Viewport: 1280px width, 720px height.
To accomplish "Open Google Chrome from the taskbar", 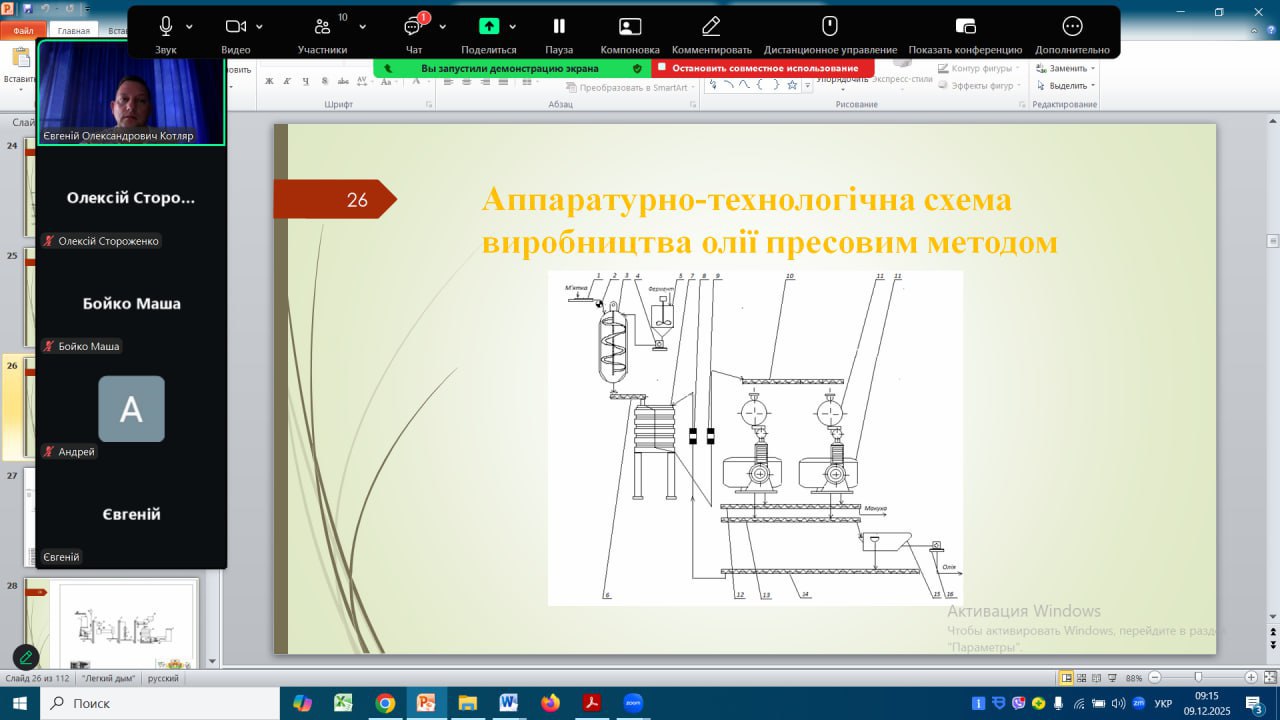I will click(385, 703).
